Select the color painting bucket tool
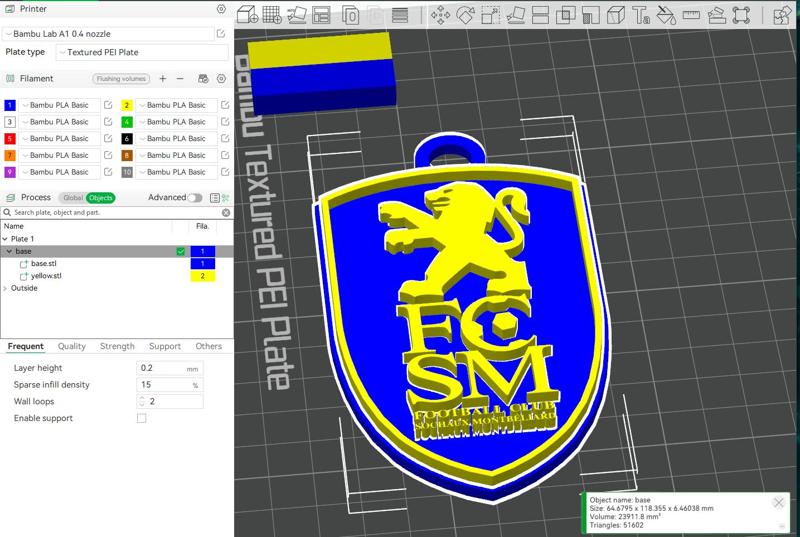This screenshot has width=800, height=537. 666,15
